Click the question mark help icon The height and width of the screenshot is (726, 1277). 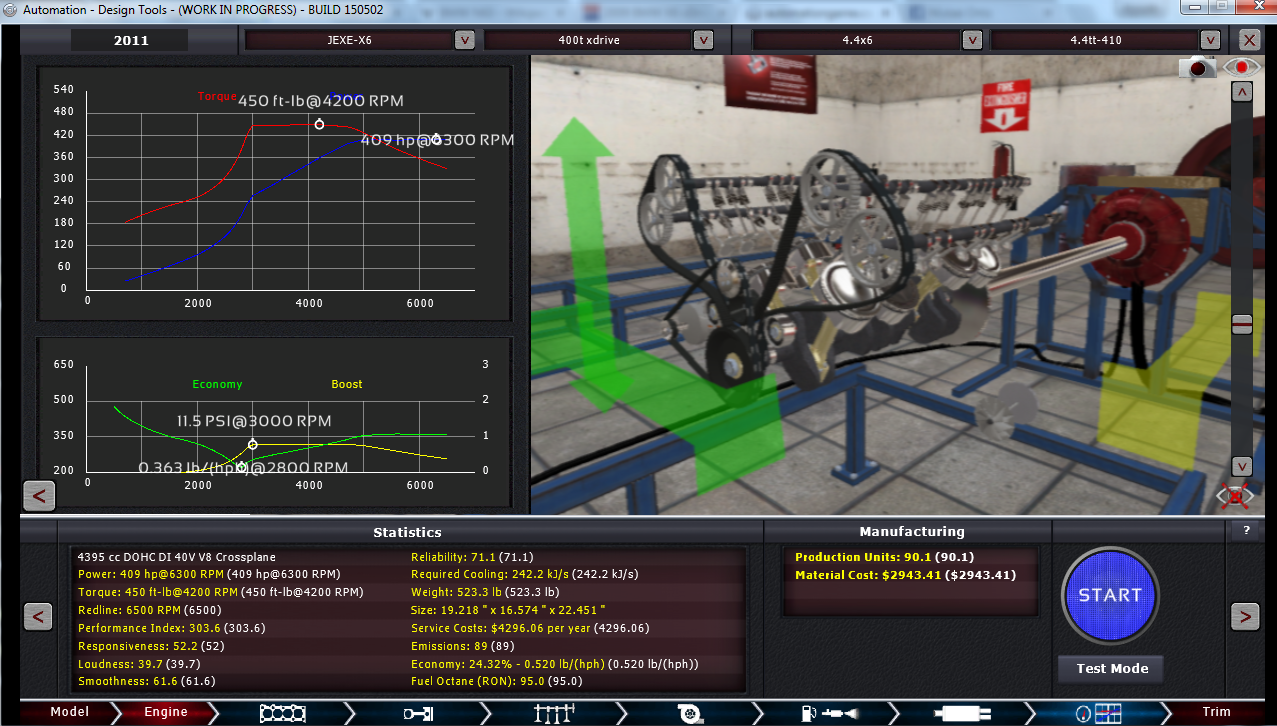(x=1246, y=530)
